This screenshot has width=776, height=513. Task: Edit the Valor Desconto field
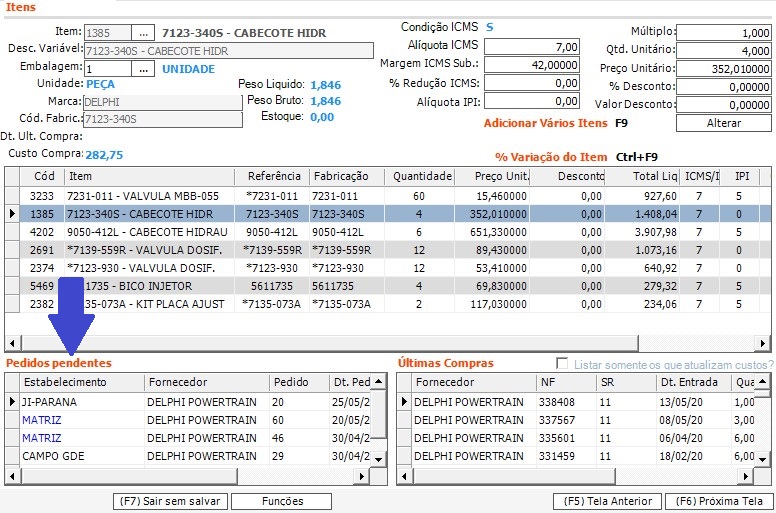pyautogui.click(x=724, y=105)
